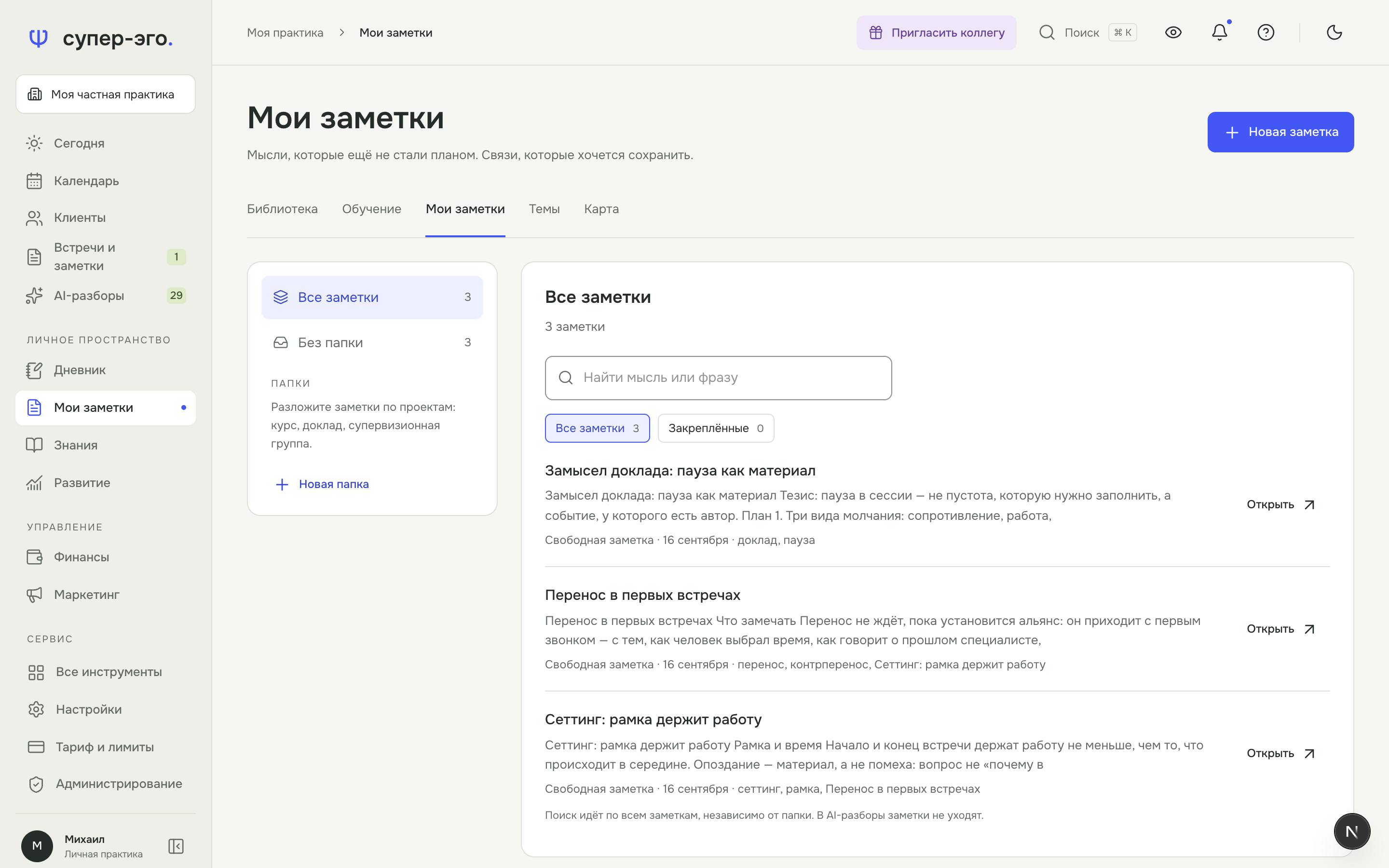Click the Новая заметка button
1389x868 pixels.
(1280, 132)
